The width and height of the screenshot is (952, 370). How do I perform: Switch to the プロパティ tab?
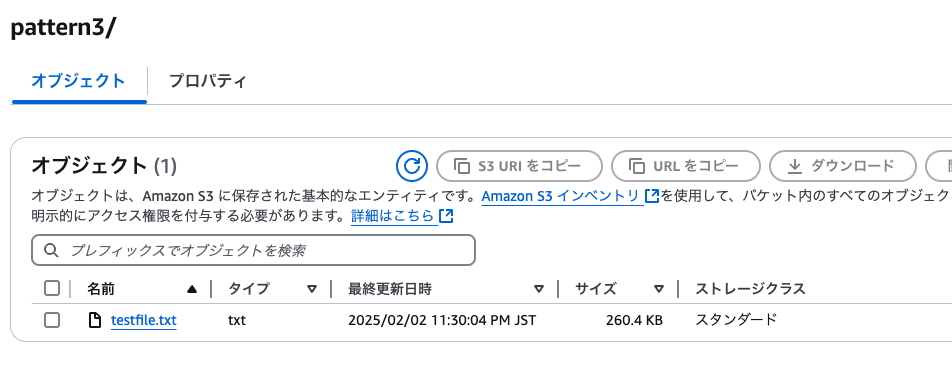click(x=208, y=81)
